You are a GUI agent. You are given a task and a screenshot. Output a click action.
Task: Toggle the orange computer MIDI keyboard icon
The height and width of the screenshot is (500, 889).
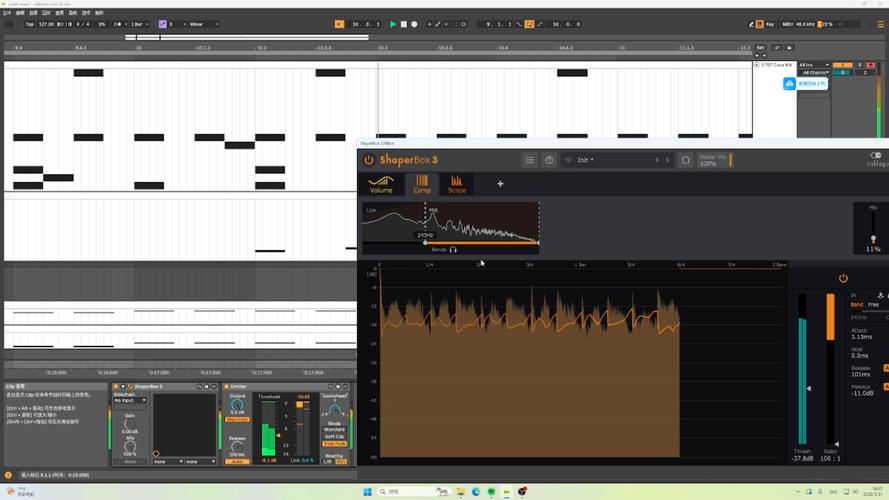(x=759, y=24)
